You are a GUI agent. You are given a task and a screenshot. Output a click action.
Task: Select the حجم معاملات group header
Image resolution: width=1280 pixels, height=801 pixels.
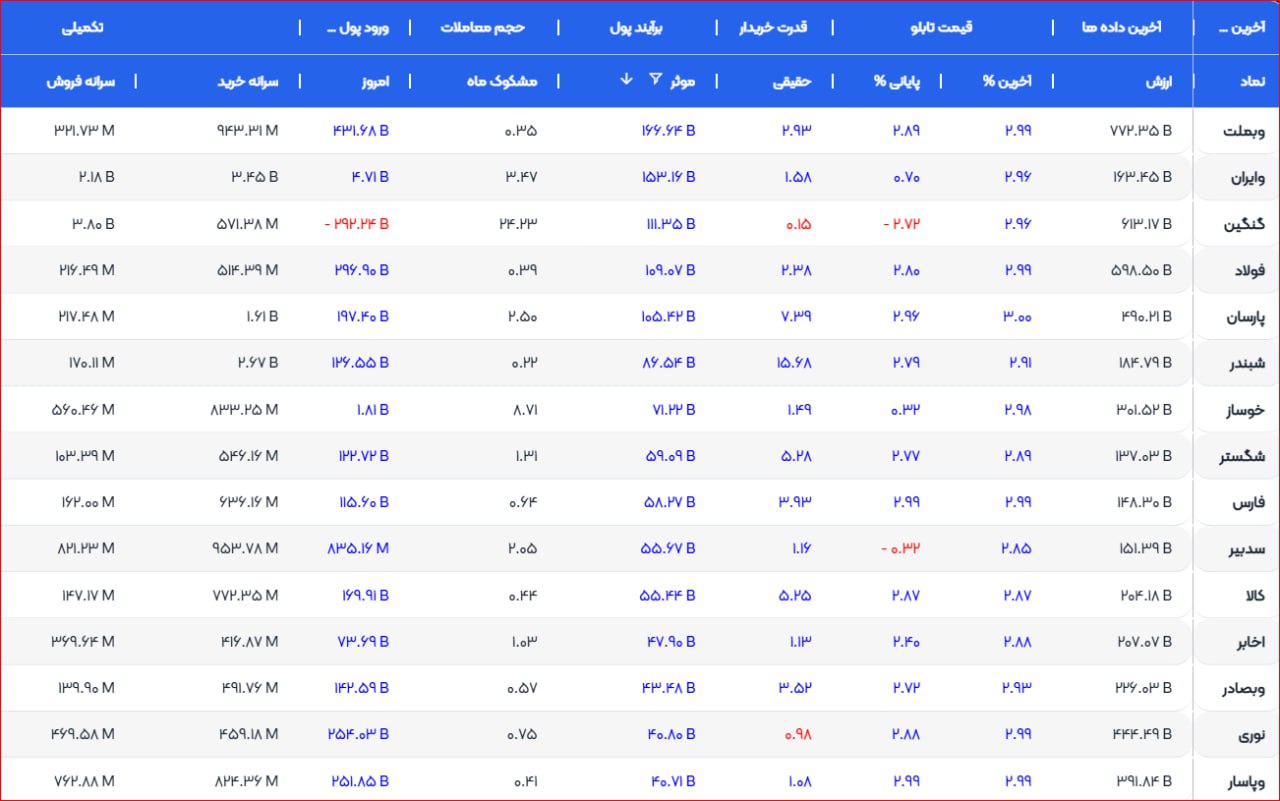pos(483,28)
